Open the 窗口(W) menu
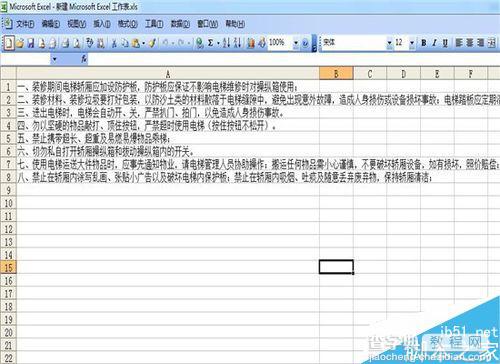Image resolution: width=500 pixels, height=364 pixels. (207, 24)
